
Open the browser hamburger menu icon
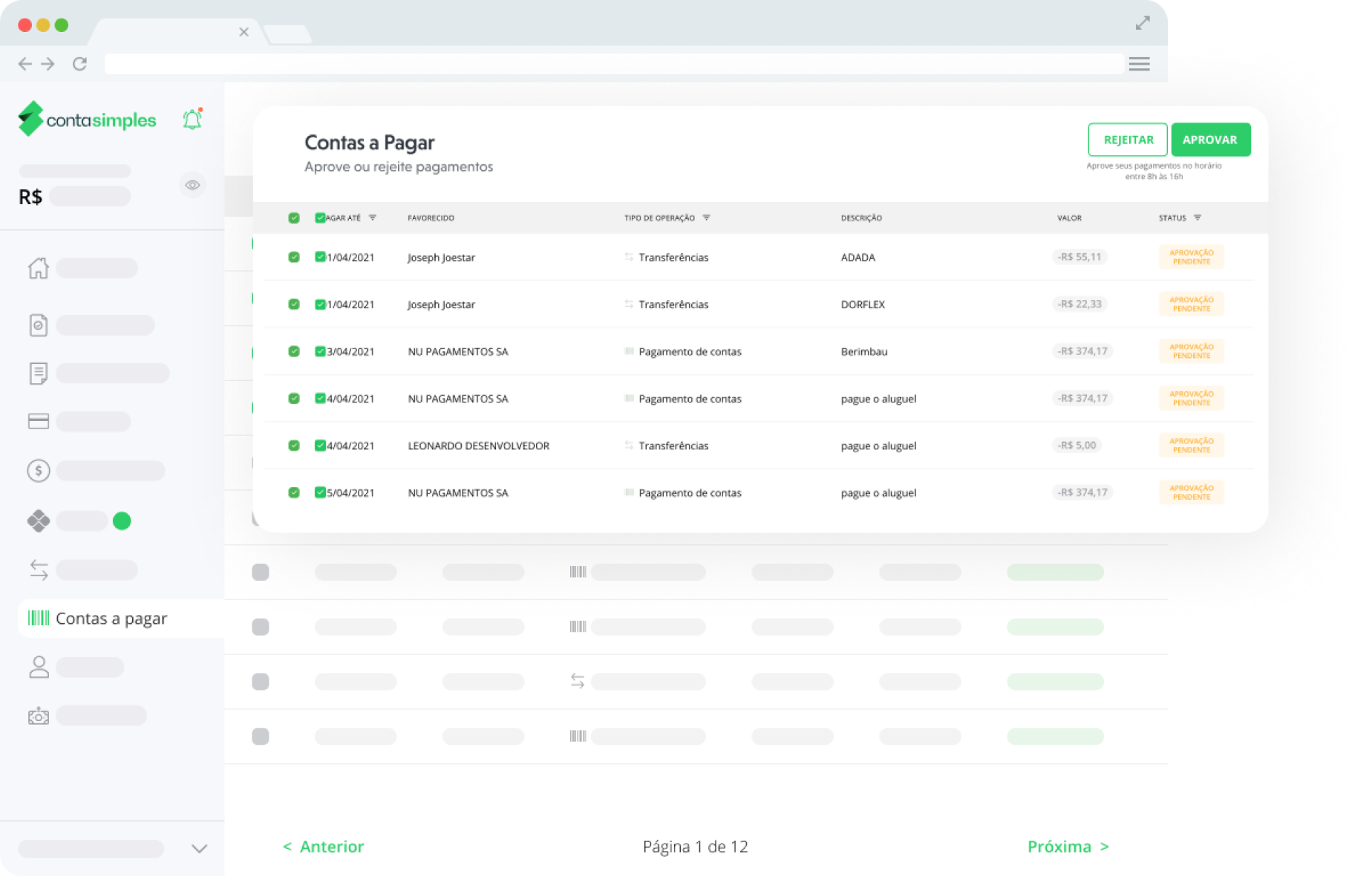pos(1139,64)
